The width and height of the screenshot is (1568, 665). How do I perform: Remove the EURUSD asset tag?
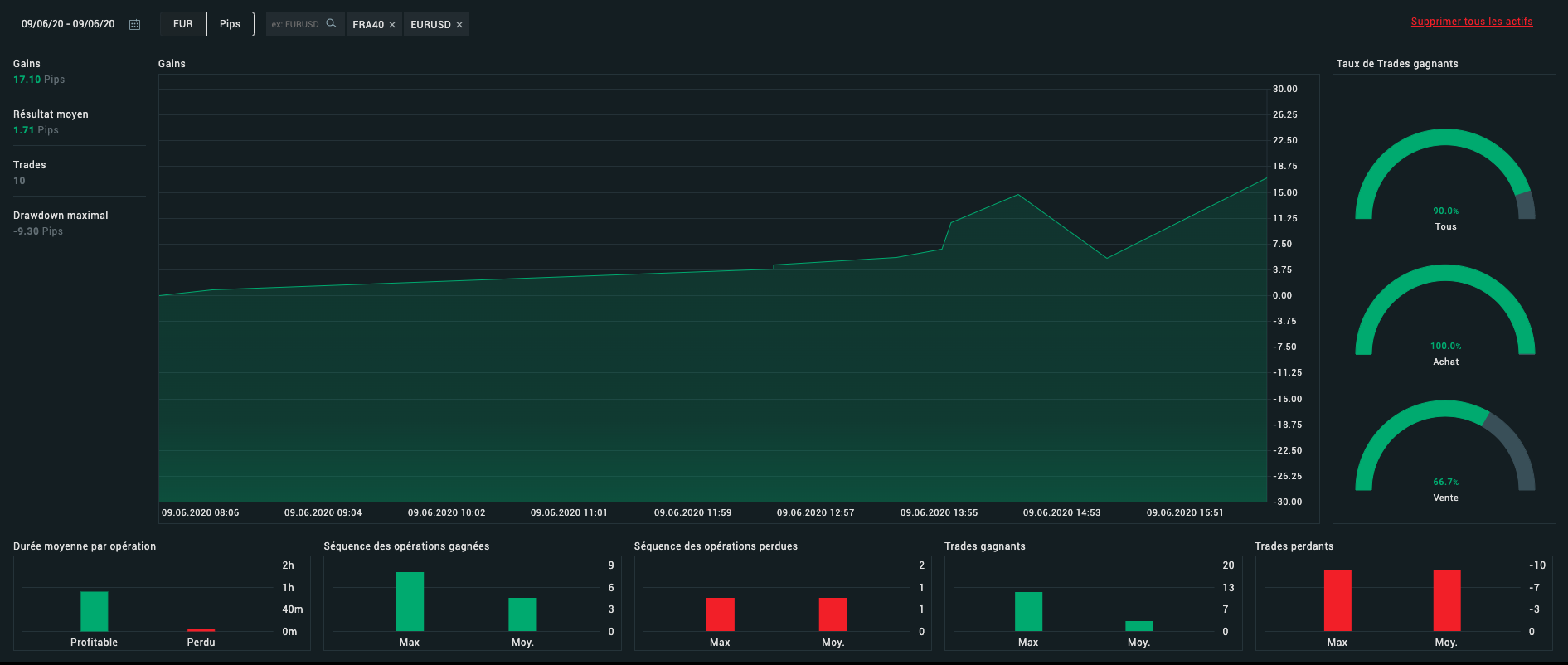[x=459, y=25]
